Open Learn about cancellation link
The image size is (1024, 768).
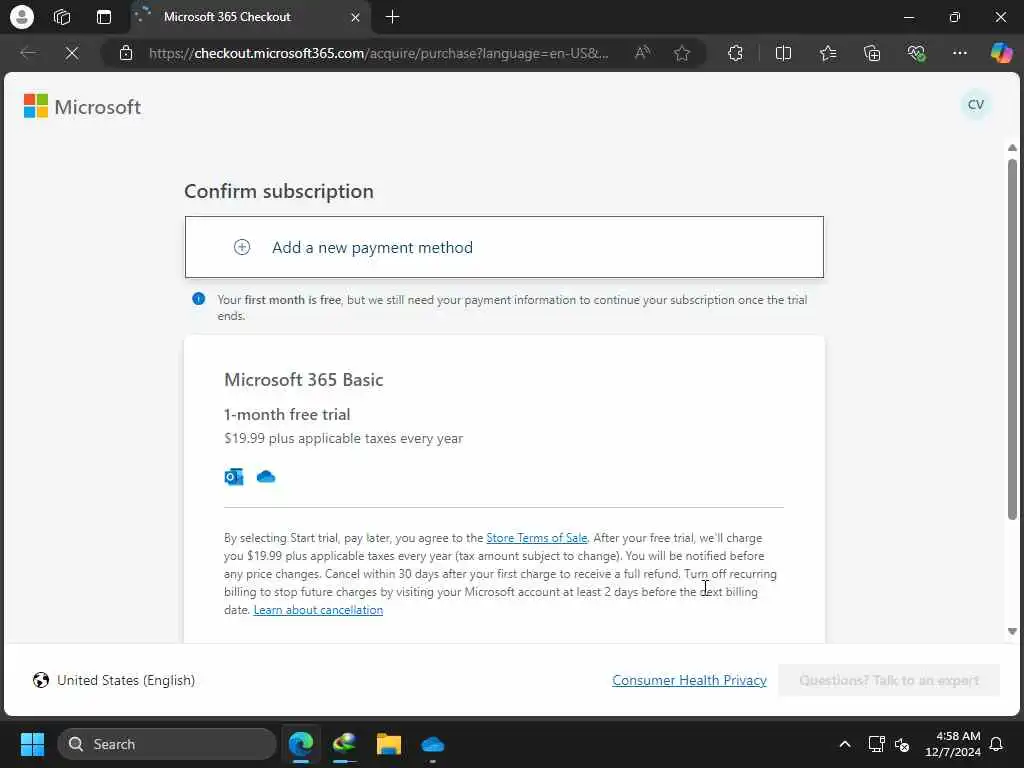[x=318, y=610]
